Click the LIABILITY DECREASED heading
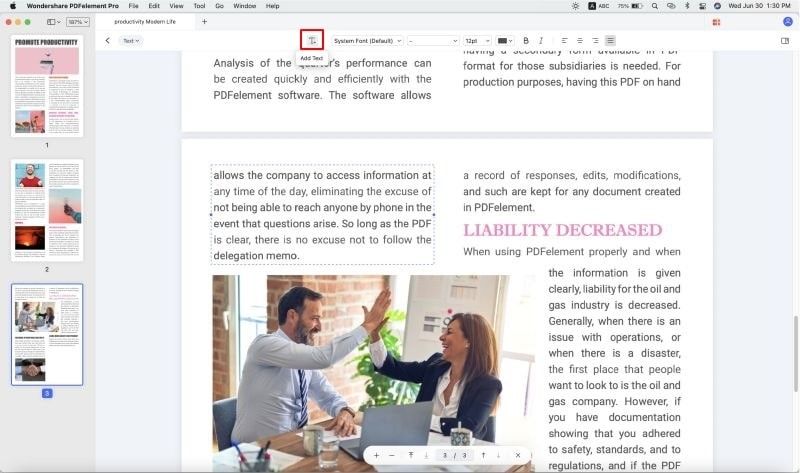 coord(562,230)
